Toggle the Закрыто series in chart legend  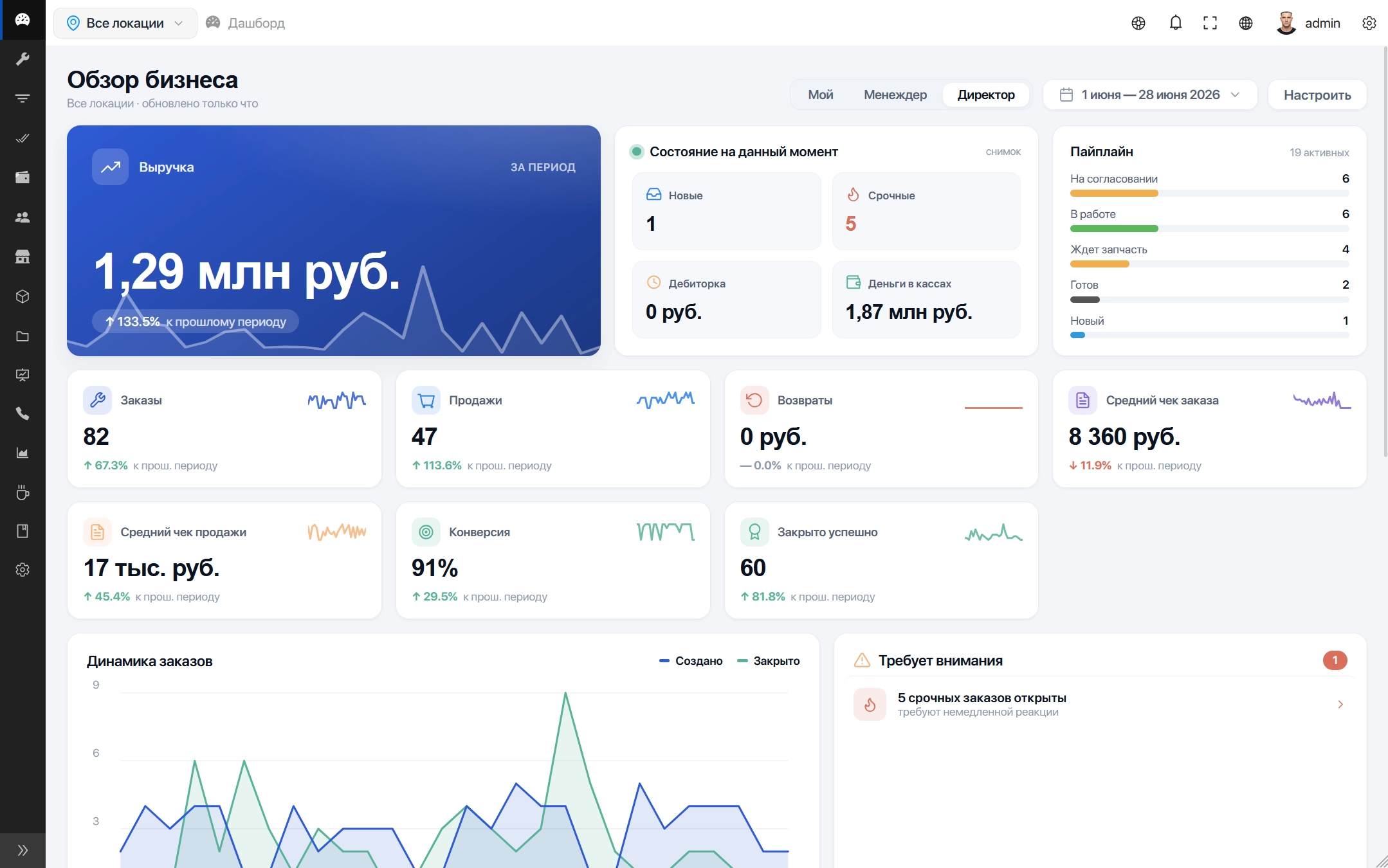point(769,661)
